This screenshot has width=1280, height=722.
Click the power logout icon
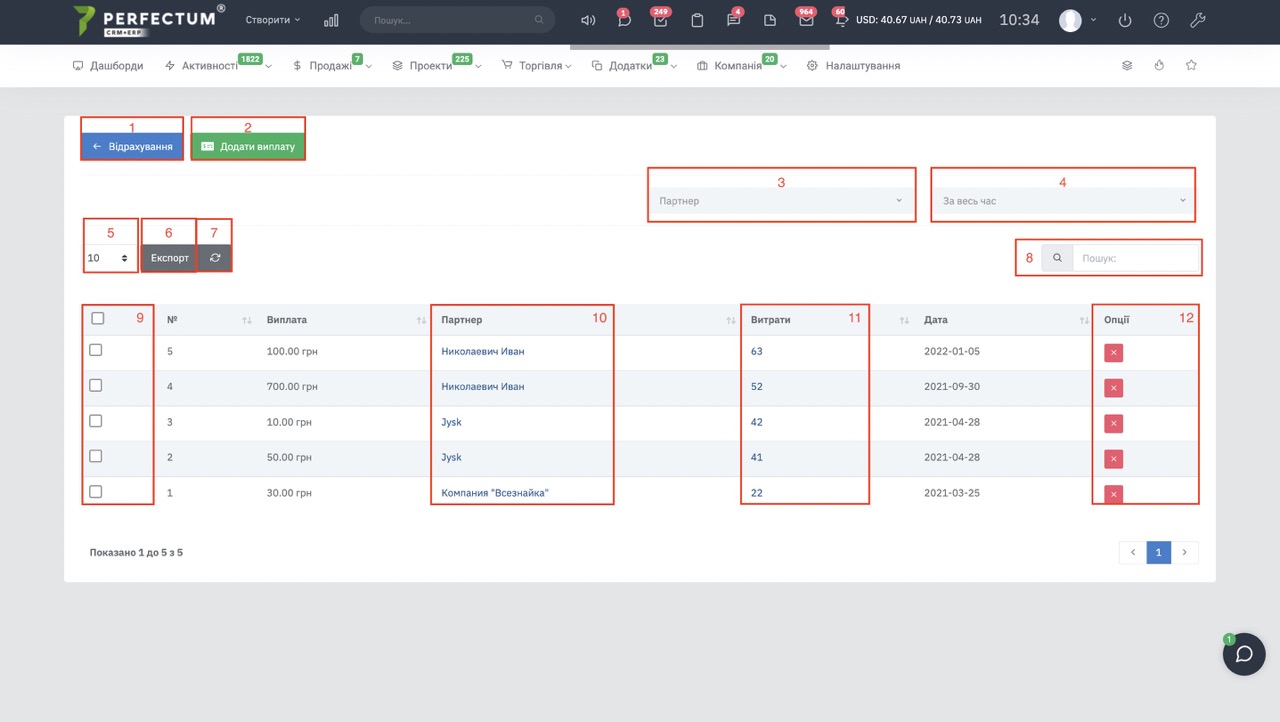[x=1125, y=20]
